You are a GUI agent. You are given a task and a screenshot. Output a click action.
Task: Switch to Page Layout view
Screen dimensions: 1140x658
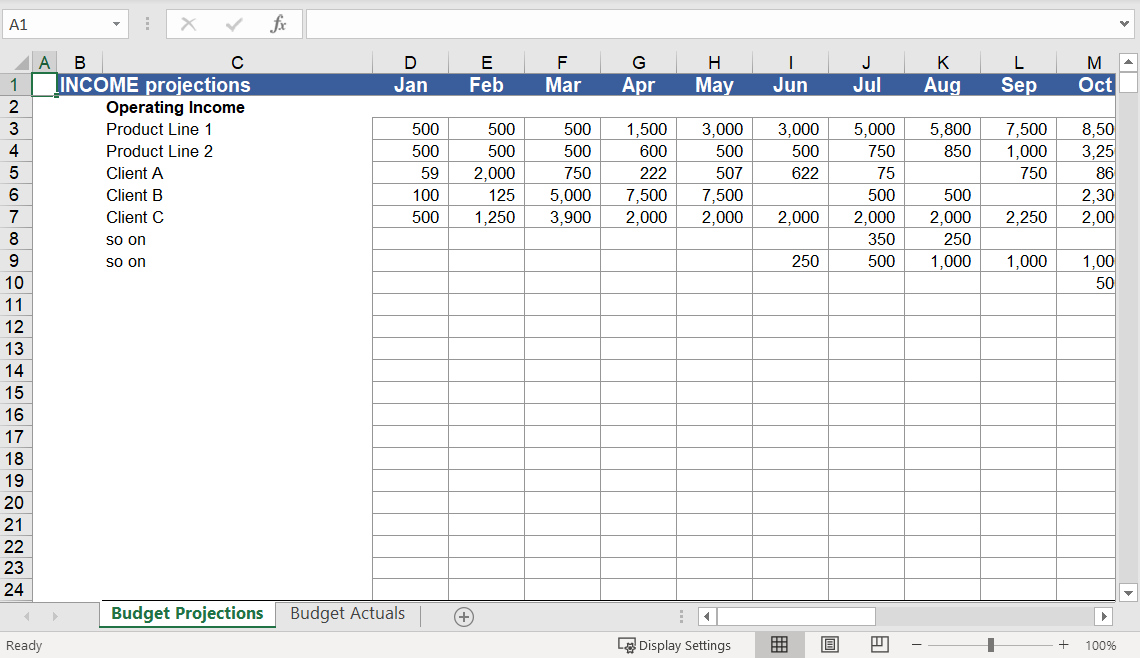pos(830,645)
